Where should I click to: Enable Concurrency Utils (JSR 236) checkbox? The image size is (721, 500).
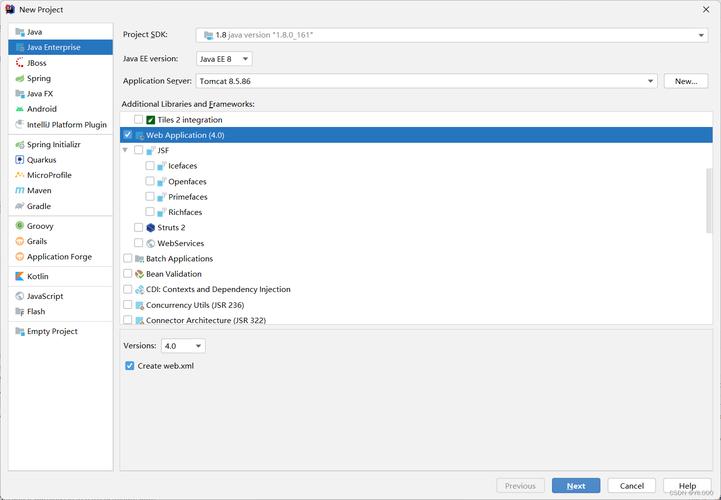pyautogui.click(x=128, y=305)
